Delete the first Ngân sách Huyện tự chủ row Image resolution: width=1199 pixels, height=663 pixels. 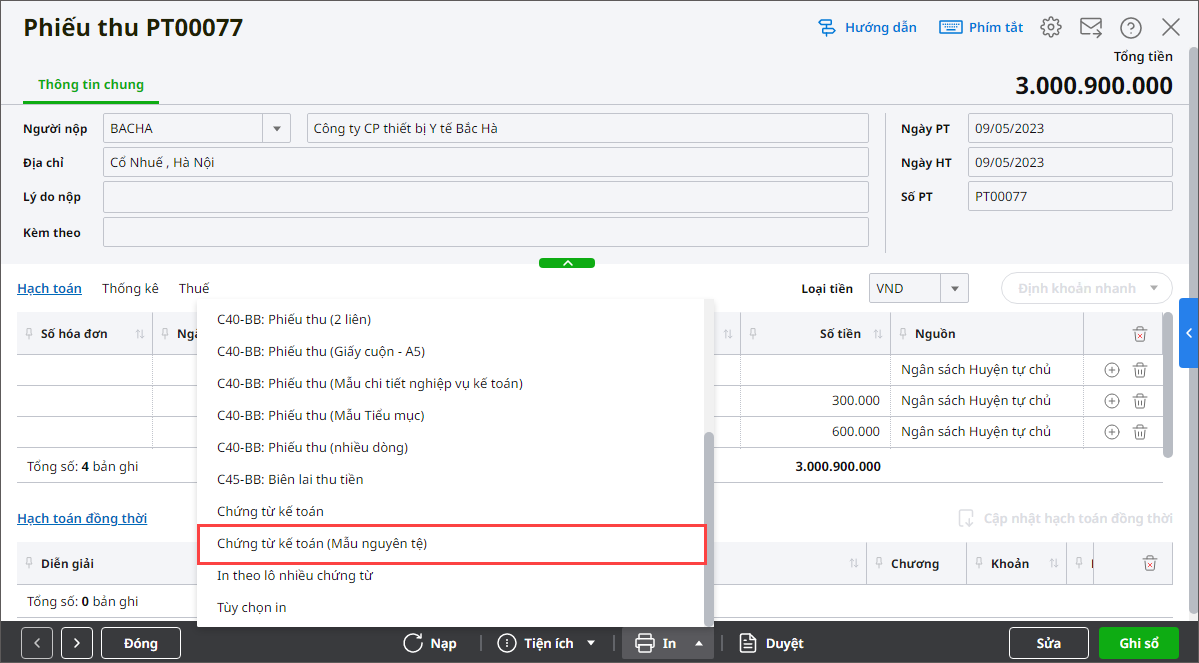pos(1139,370)
